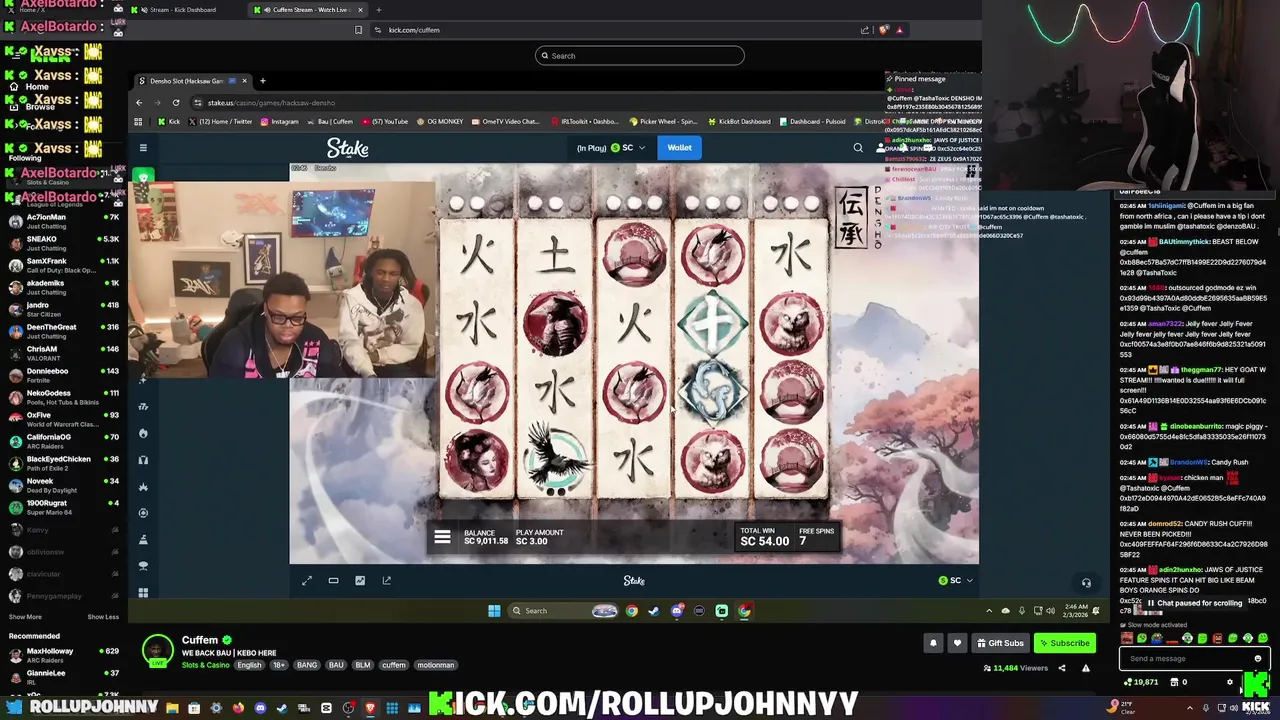Open the Home / Twitter bookmark

[220, 122]
